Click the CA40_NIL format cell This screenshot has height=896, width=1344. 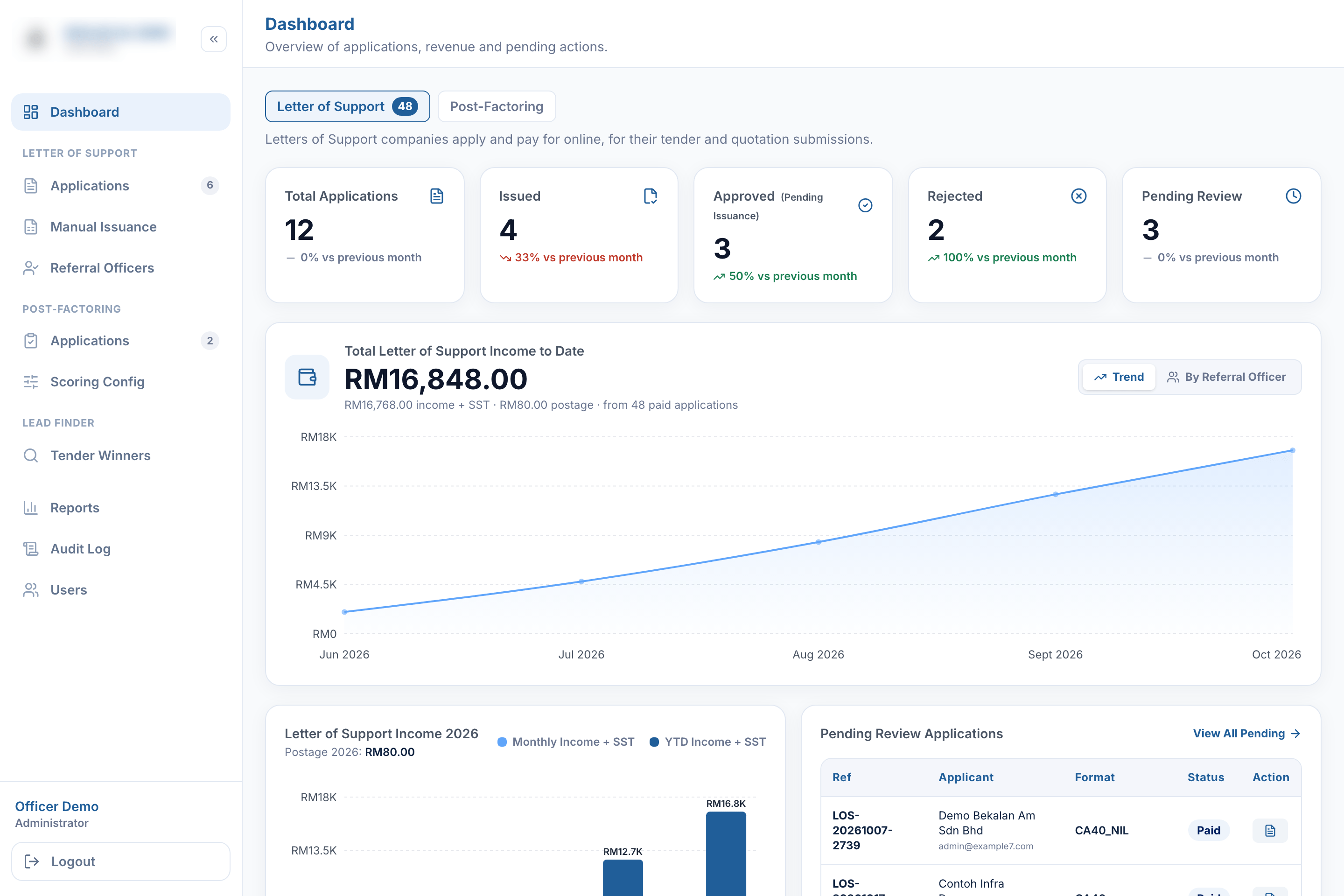(1101, 830)
